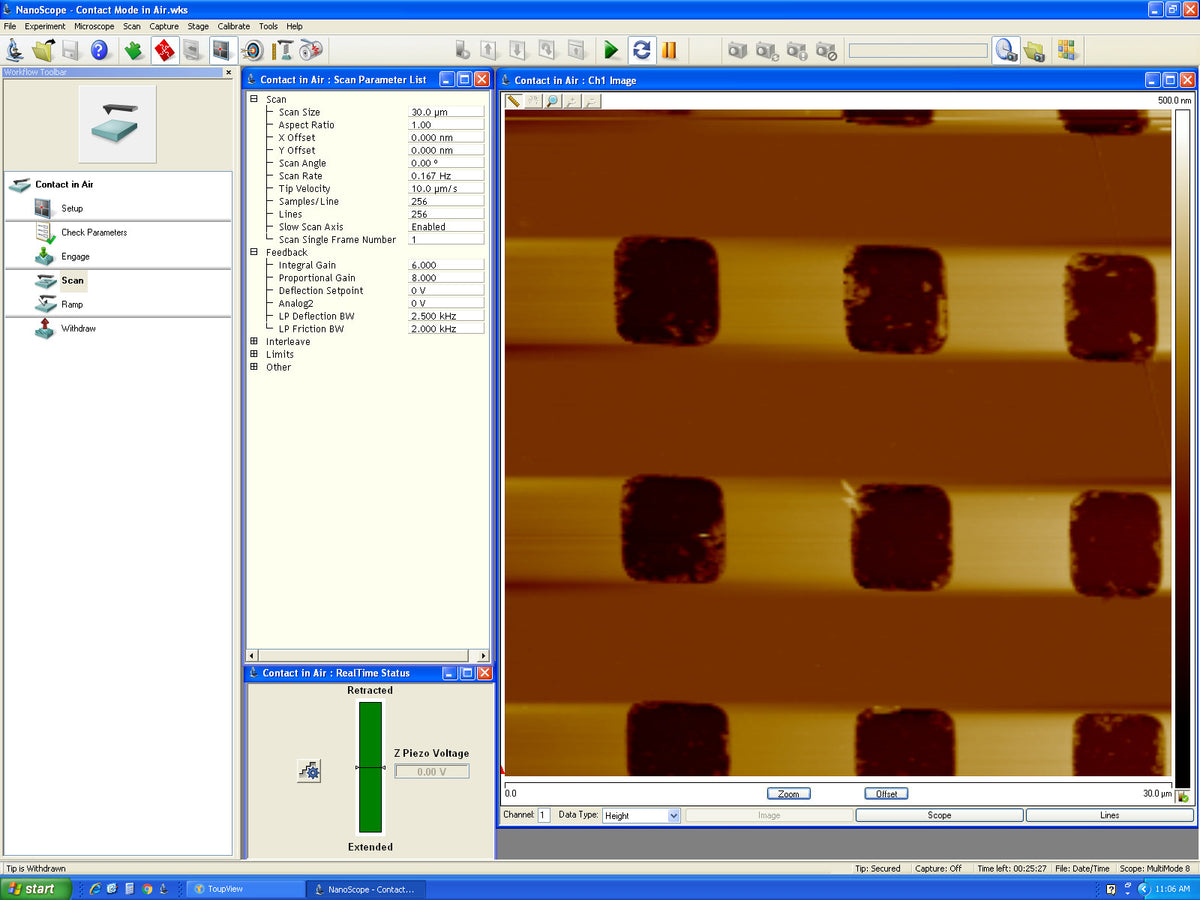The width and height of the screenshot is (1200, 900).
Task: Click the magnifier zoom icon above the image
Action: pyautogui.click(x=553, y=101)
